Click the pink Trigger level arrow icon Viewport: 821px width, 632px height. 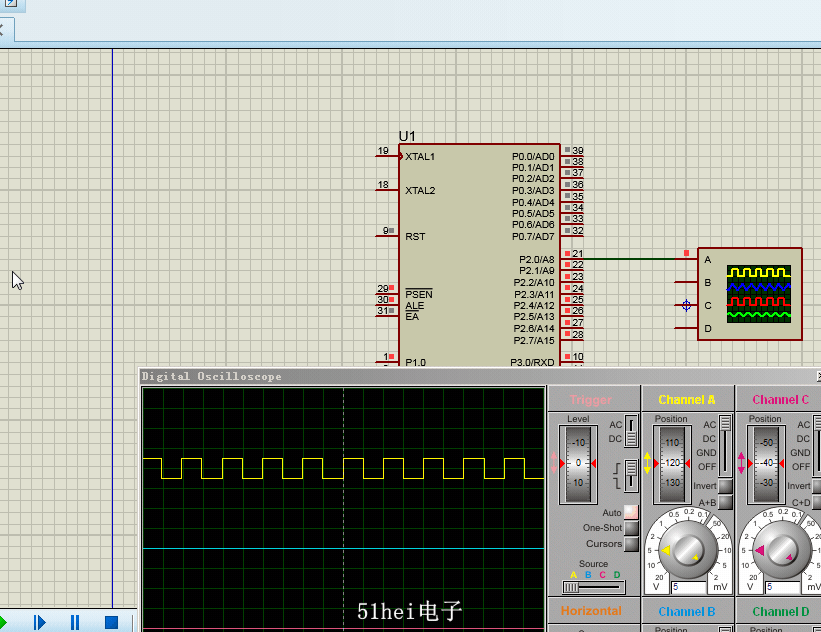[x=553, y=463]
